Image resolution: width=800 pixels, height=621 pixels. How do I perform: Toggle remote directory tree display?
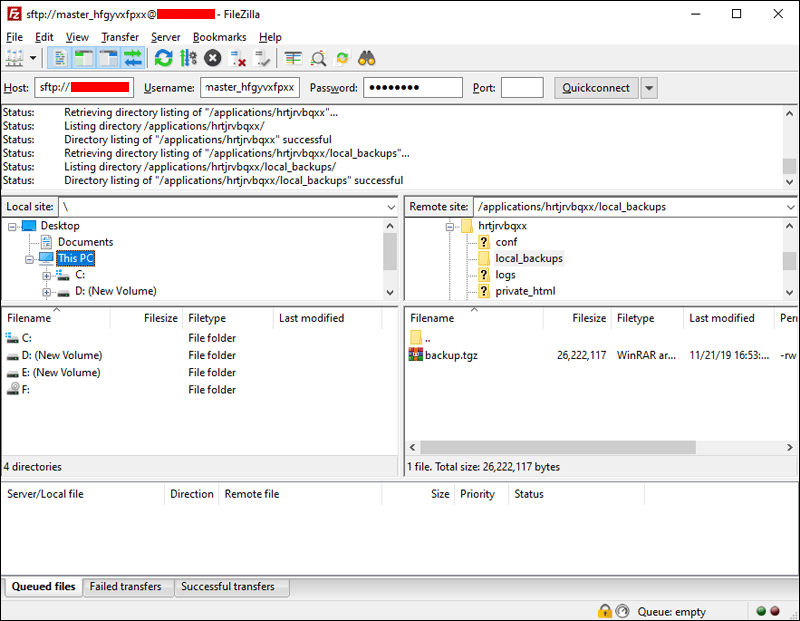point(108,58)
